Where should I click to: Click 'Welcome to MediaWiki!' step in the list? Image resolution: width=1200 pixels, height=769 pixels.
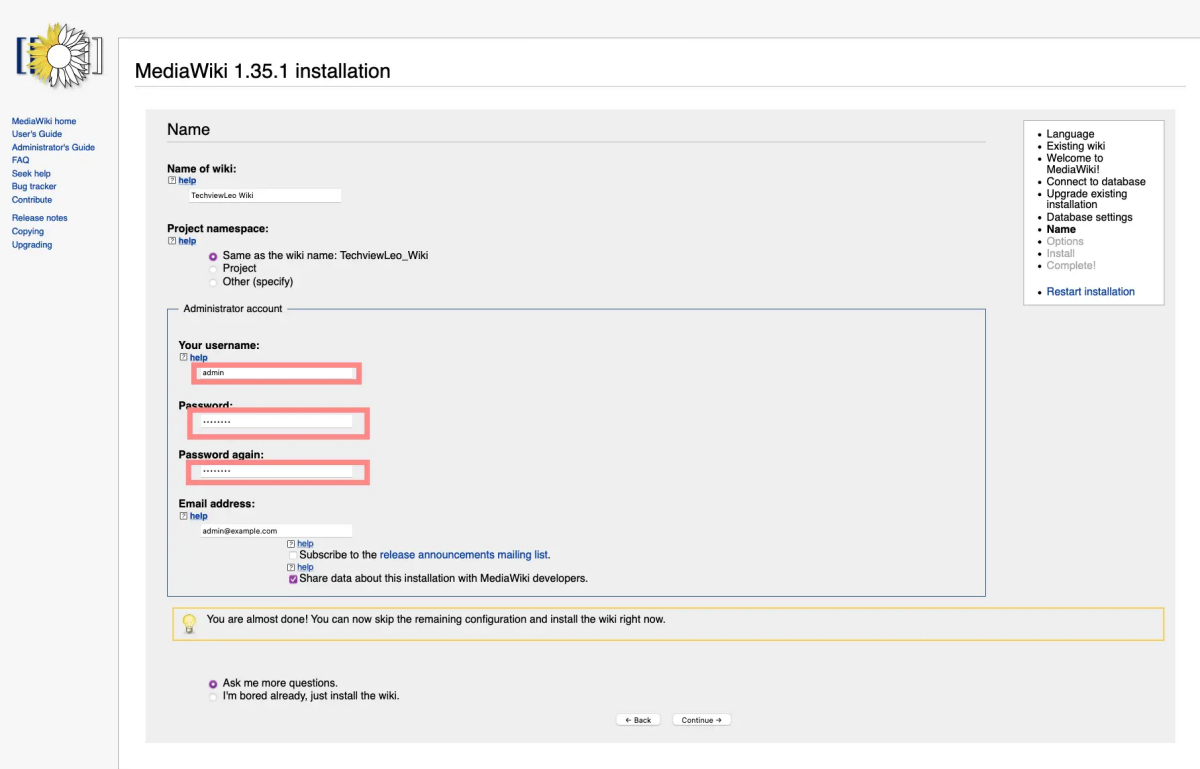(1075, 164)
